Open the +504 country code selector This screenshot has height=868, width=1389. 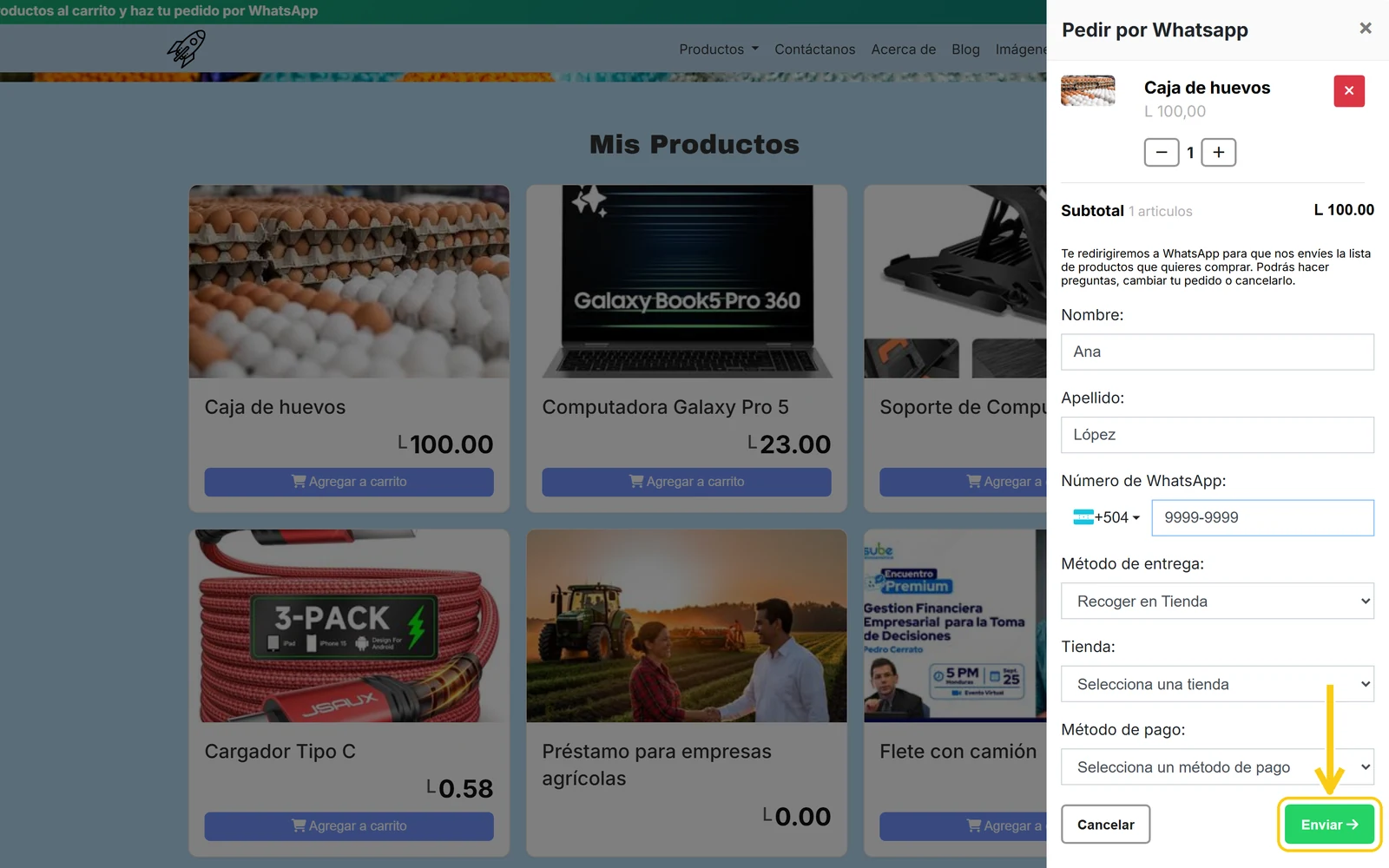pos(1106,517)
